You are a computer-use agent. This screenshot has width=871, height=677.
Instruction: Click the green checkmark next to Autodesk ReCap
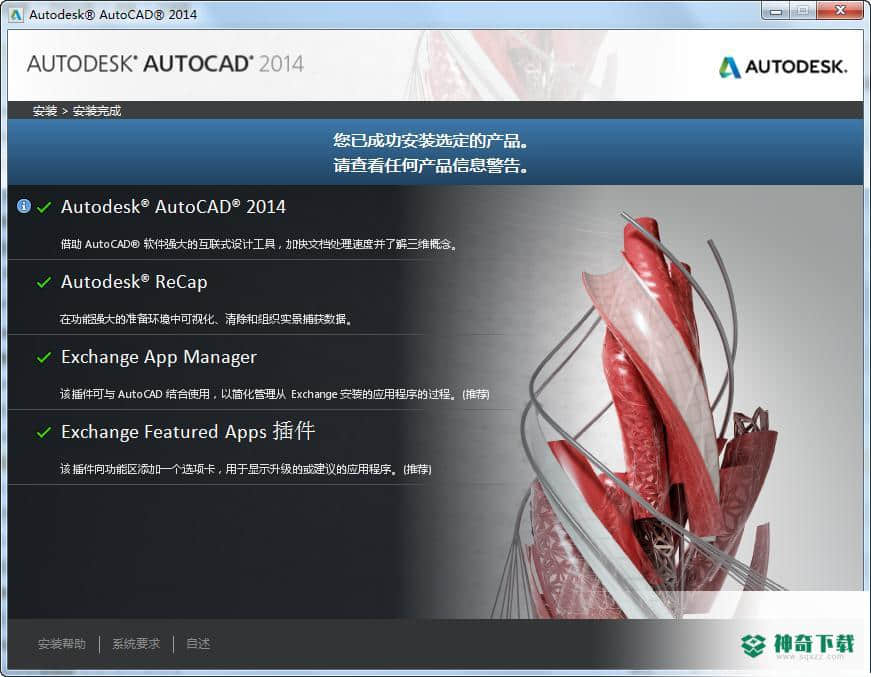pyautogui.click(x=44, y=283)
